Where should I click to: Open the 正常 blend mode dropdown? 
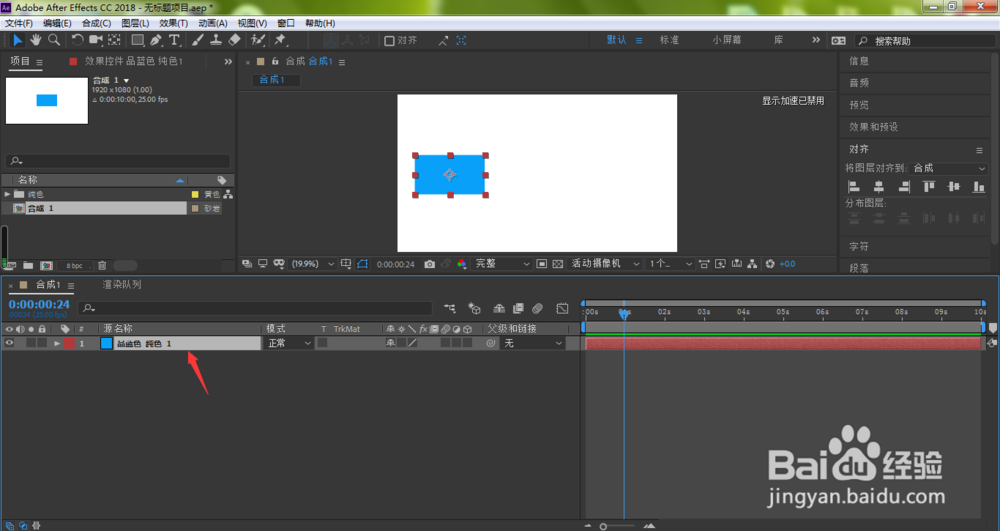[288, 343]
